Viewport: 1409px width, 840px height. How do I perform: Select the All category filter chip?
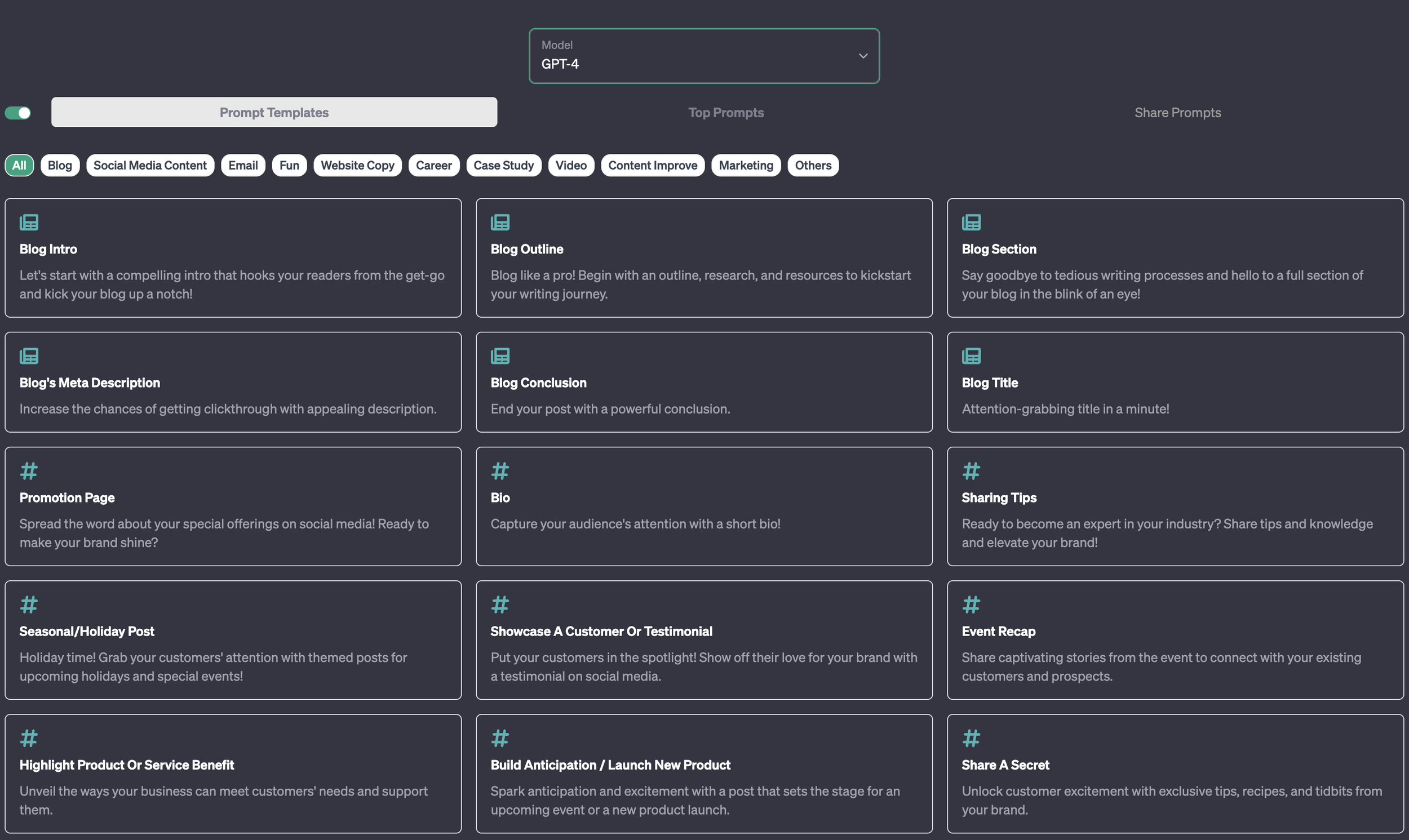click(x=19, y=165)
